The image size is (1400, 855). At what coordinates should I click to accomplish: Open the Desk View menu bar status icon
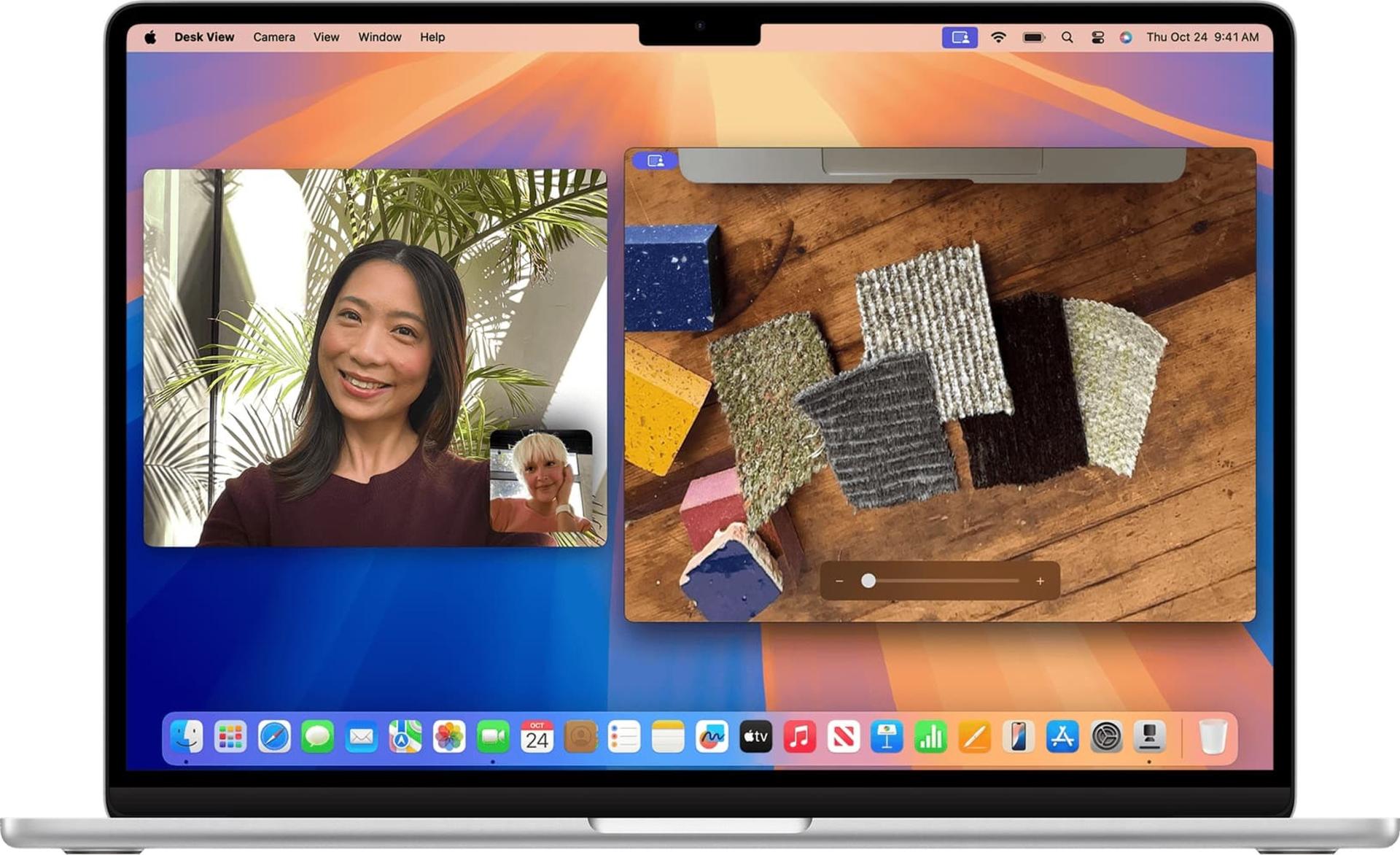[960, 37]
